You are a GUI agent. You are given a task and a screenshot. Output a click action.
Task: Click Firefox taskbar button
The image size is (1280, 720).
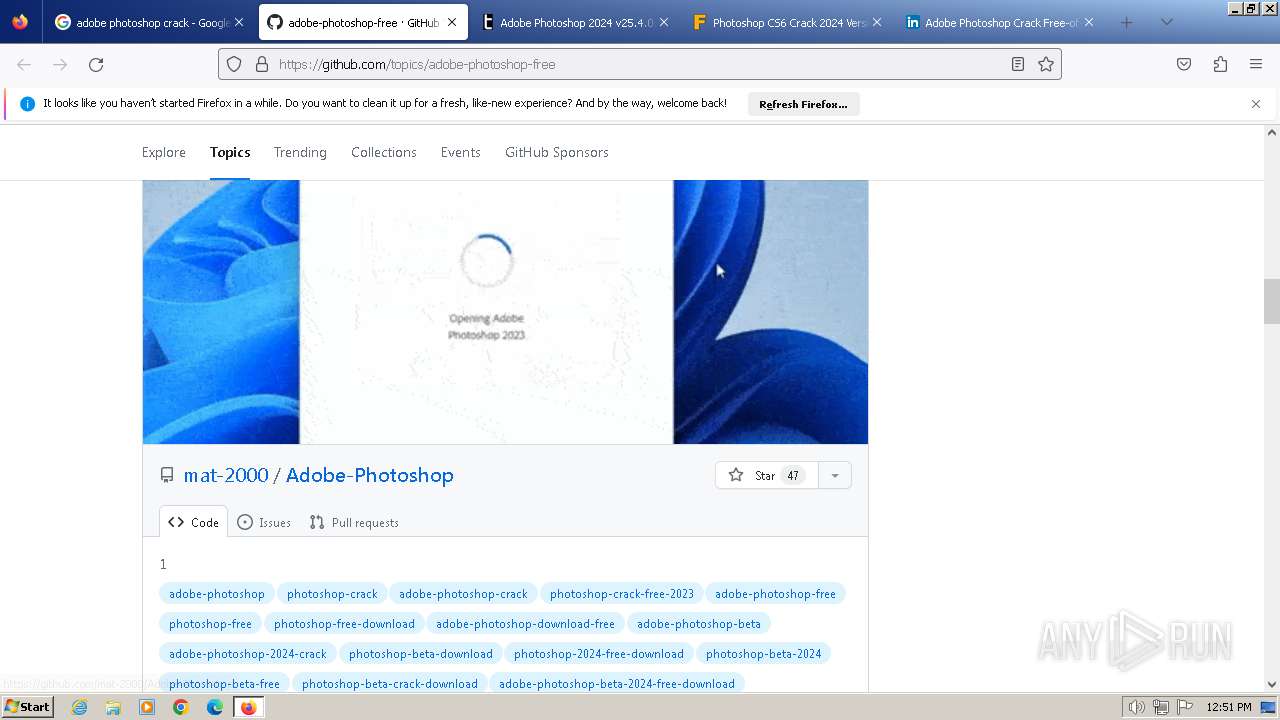coord(248,707)
